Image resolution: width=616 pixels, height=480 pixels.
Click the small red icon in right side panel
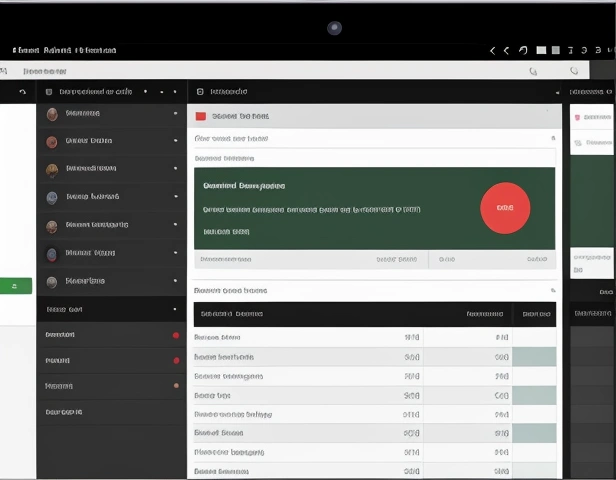577,117
